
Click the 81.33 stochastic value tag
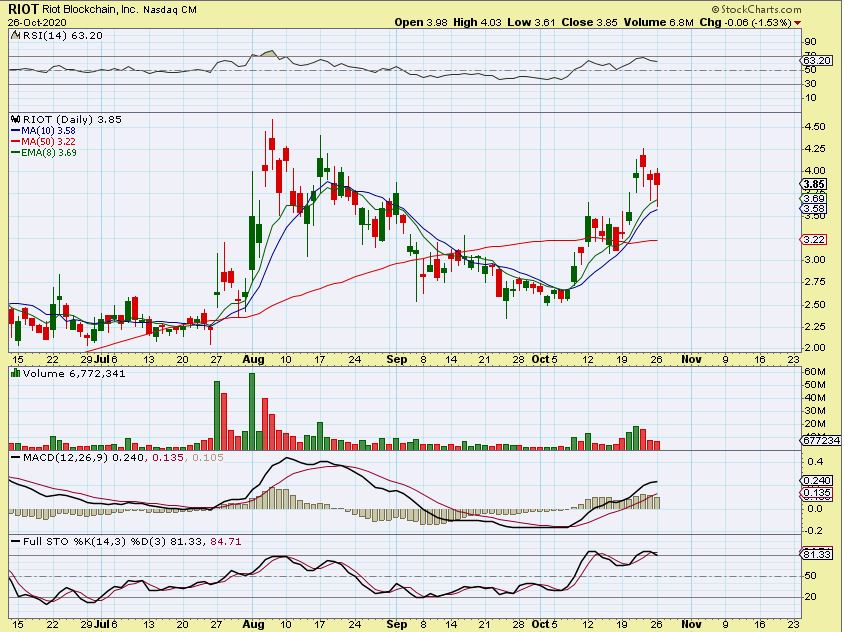coord(817,554)
